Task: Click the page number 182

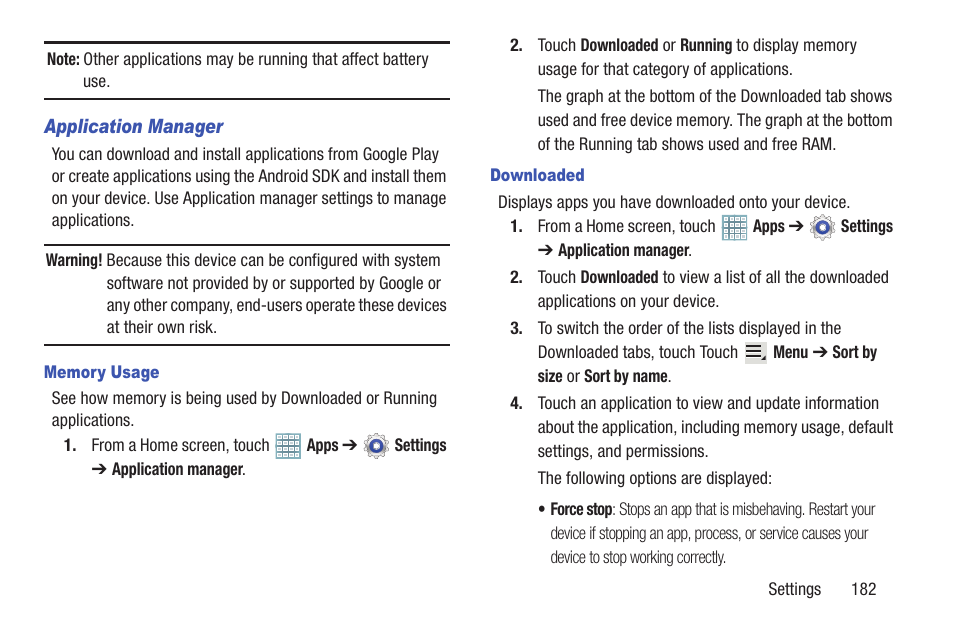Action: 863,589
